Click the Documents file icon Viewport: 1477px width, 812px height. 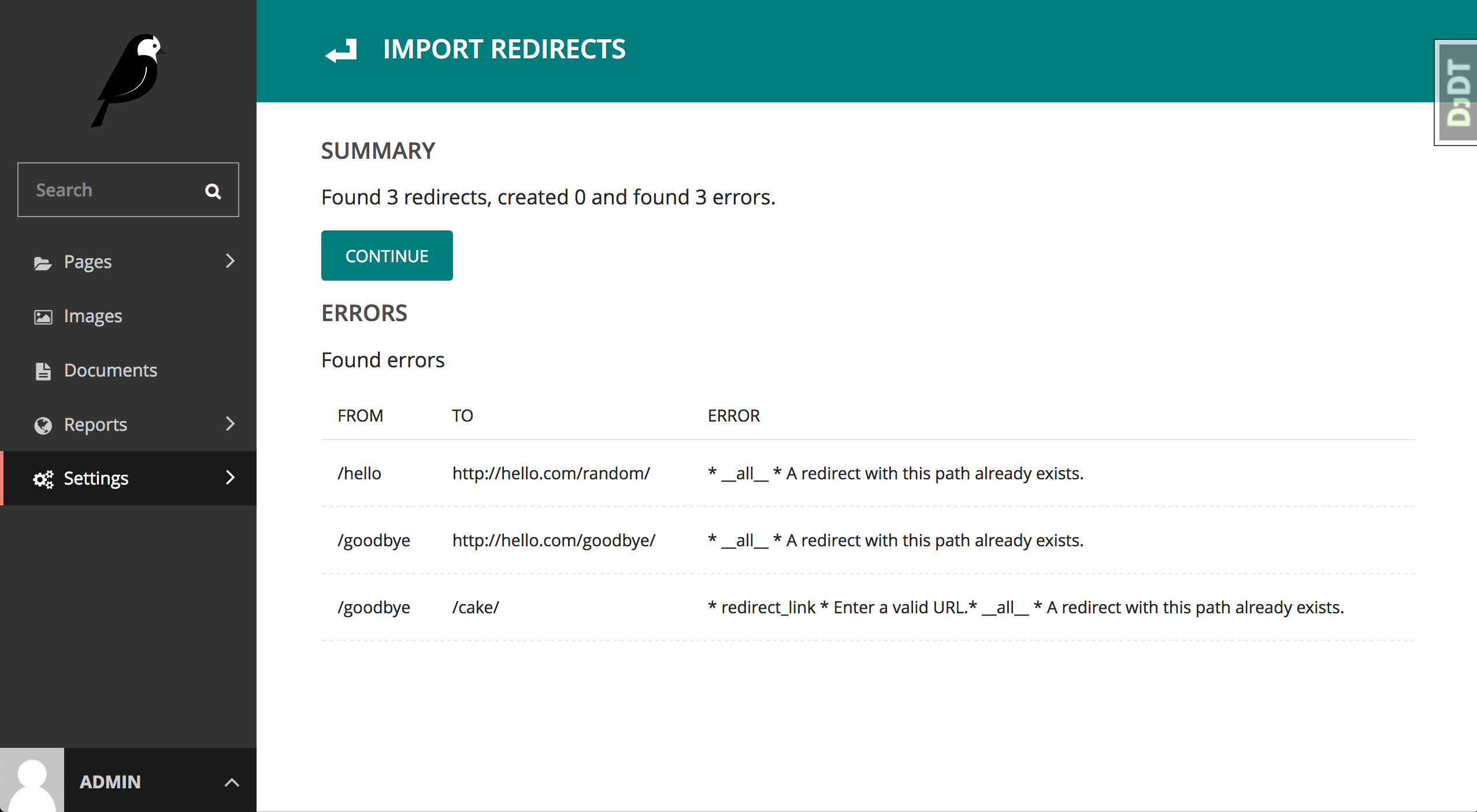coord(43,371)
